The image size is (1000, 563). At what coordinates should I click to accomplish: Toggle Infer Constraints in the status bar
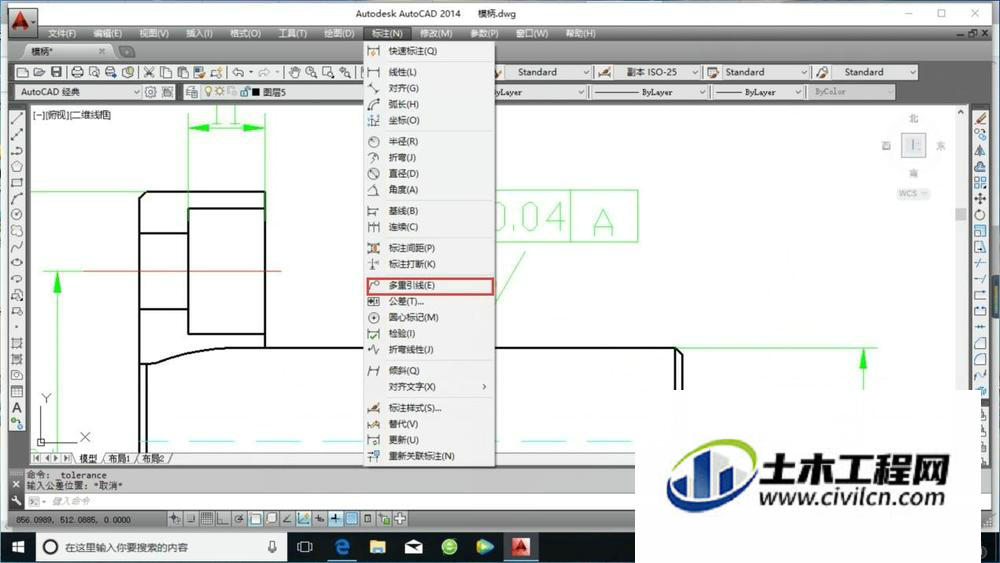[175, 519]
